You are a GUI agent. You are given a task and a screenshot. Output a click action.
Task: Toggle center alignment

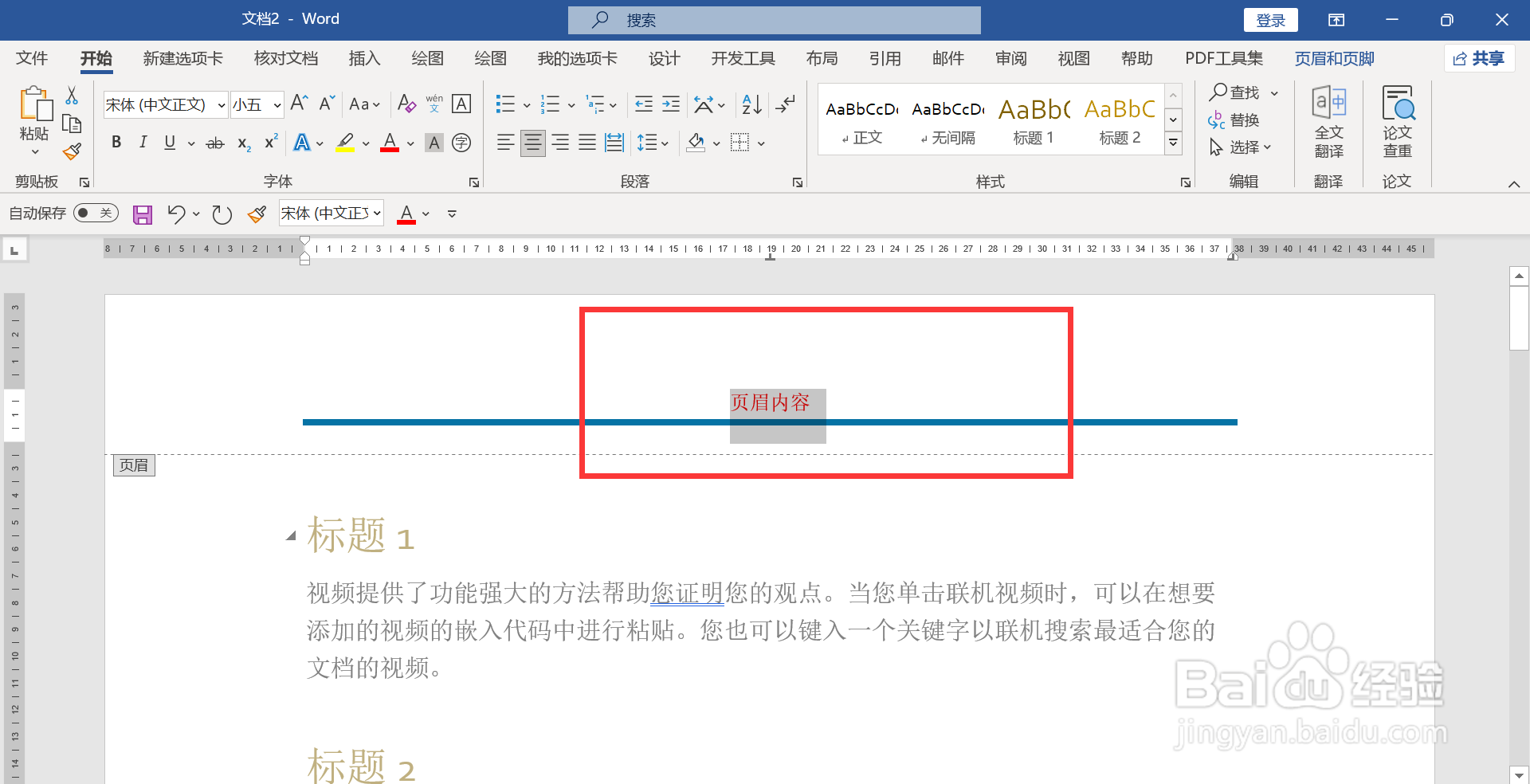[x=533, y=143]
